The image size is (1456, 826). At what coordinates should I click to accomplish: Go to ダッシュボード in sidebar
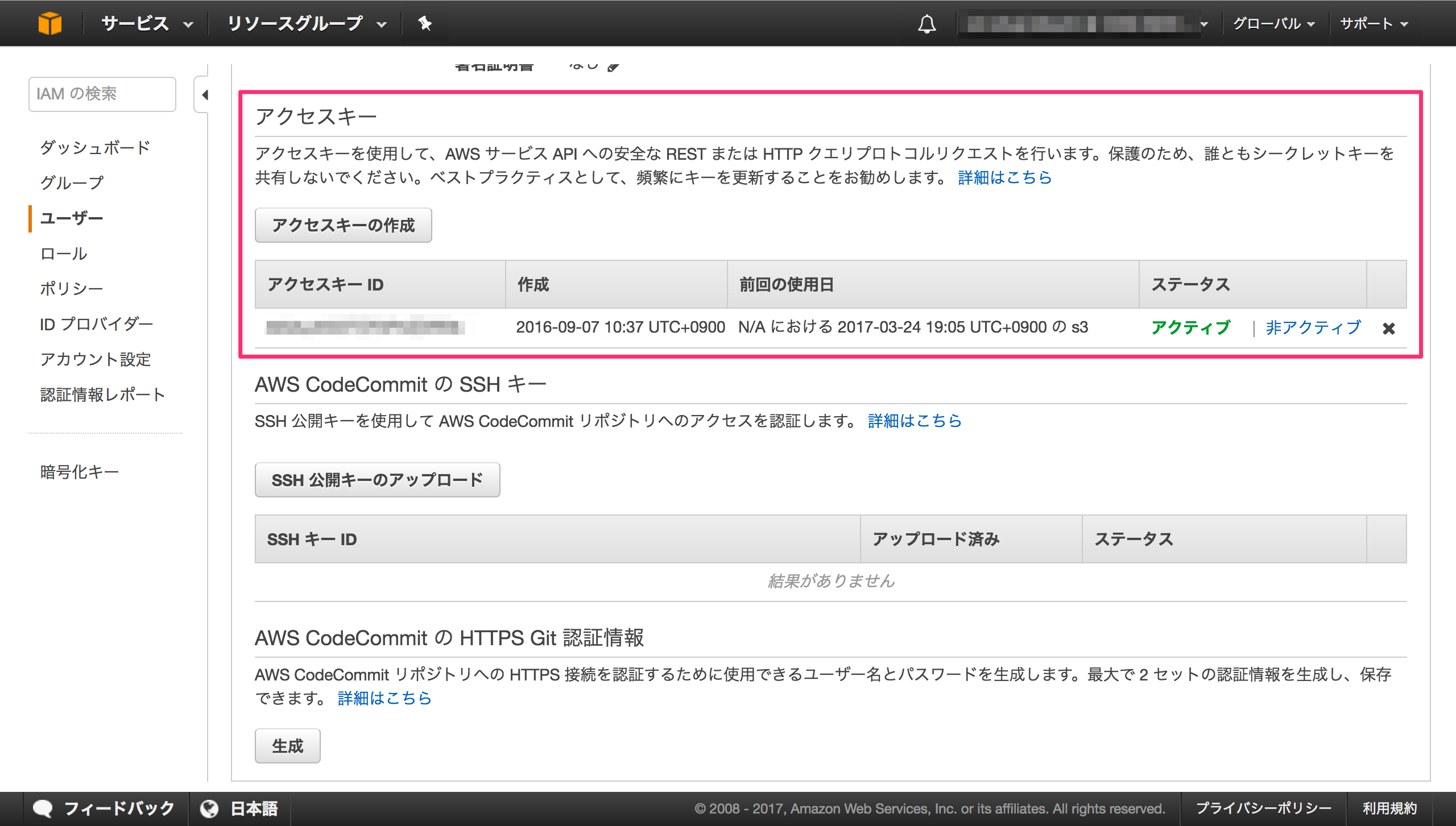click(95, 147)
